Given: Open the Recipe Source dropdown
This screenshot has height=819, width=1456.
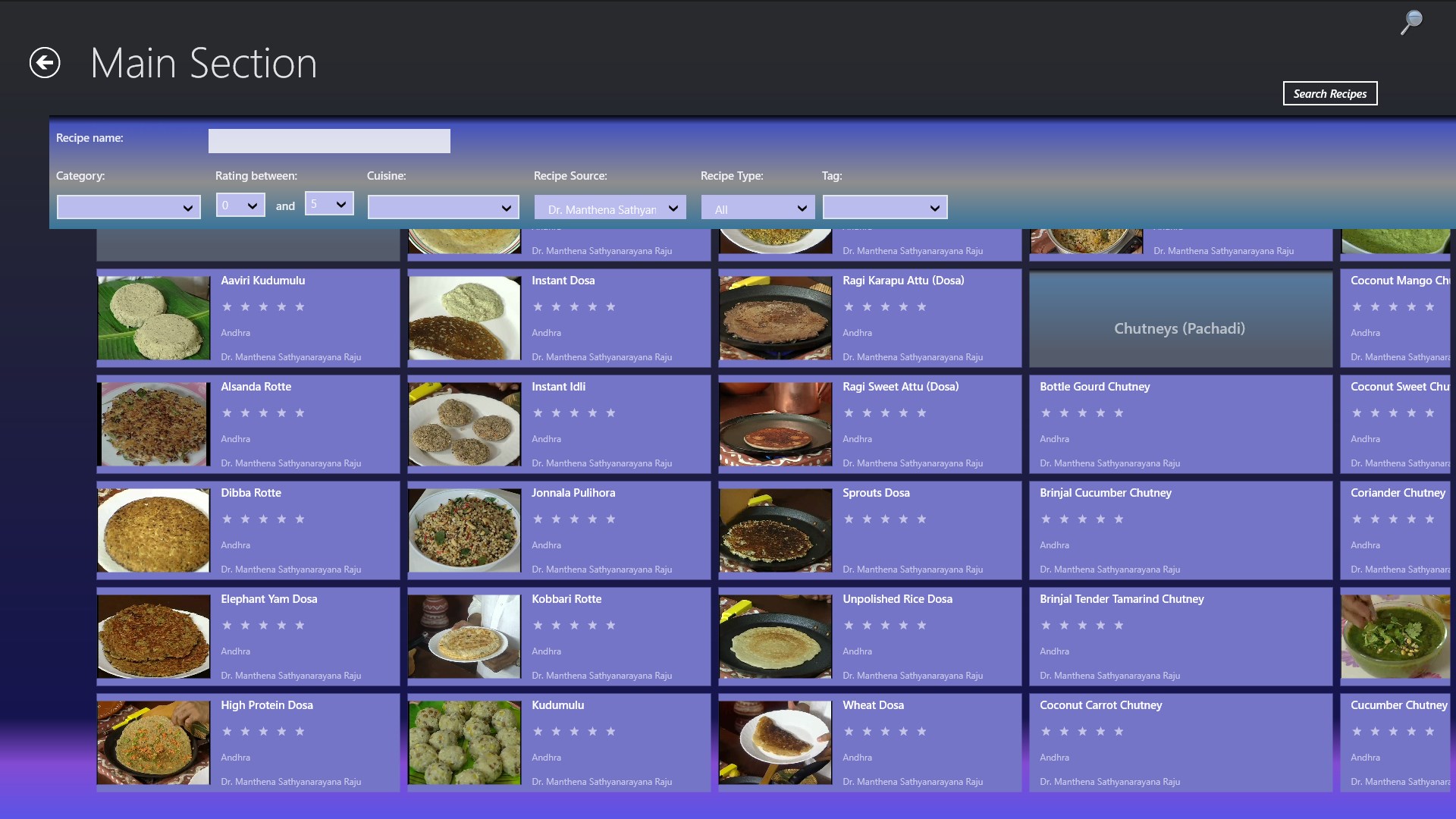Looking at the screenshot, I should [610, 208].
